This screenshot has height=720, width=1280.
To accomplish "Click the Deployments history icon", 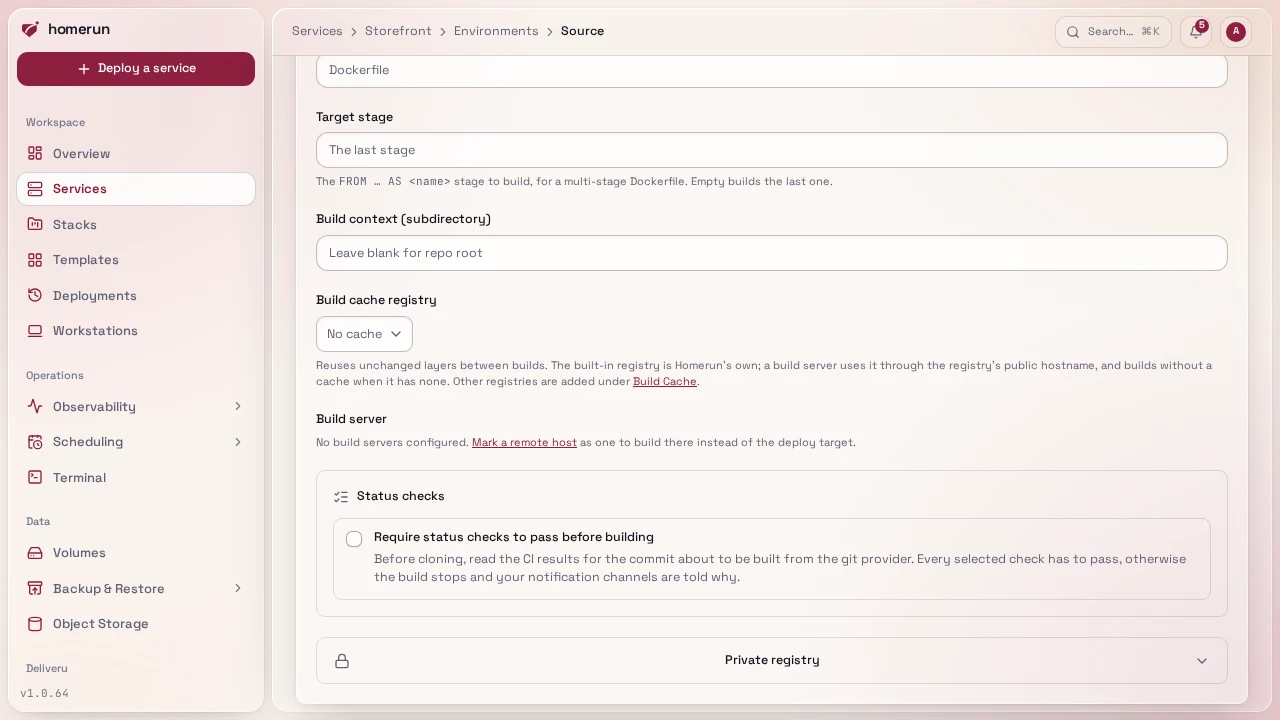I will coord(35,295).
